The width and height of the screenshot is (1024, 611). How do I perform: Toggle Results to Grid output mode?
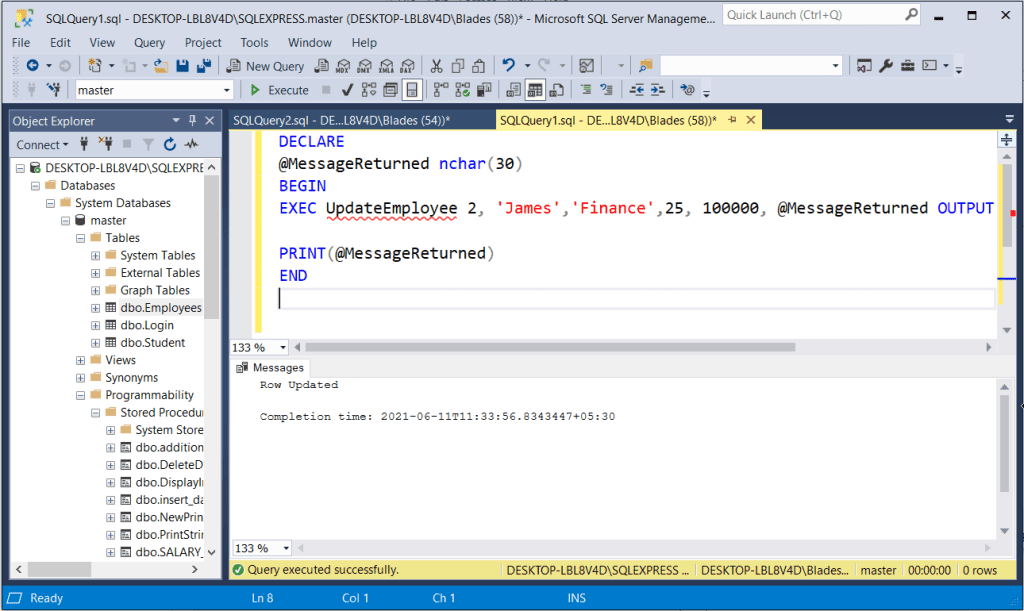tap(534, 90)
